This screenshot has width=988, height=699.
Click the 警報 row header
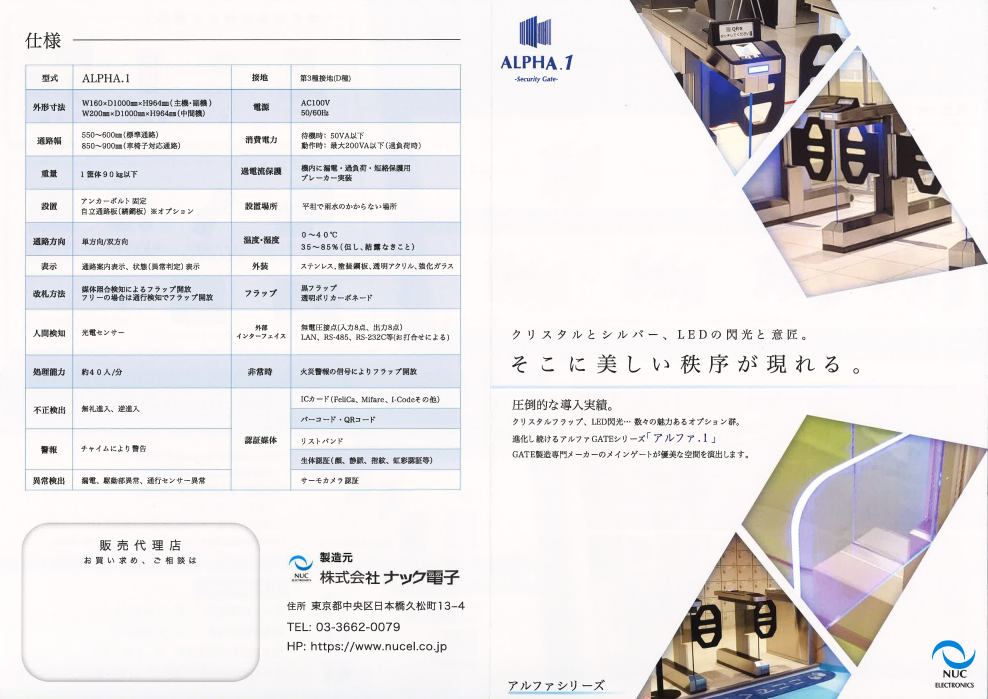pos(49,449)
